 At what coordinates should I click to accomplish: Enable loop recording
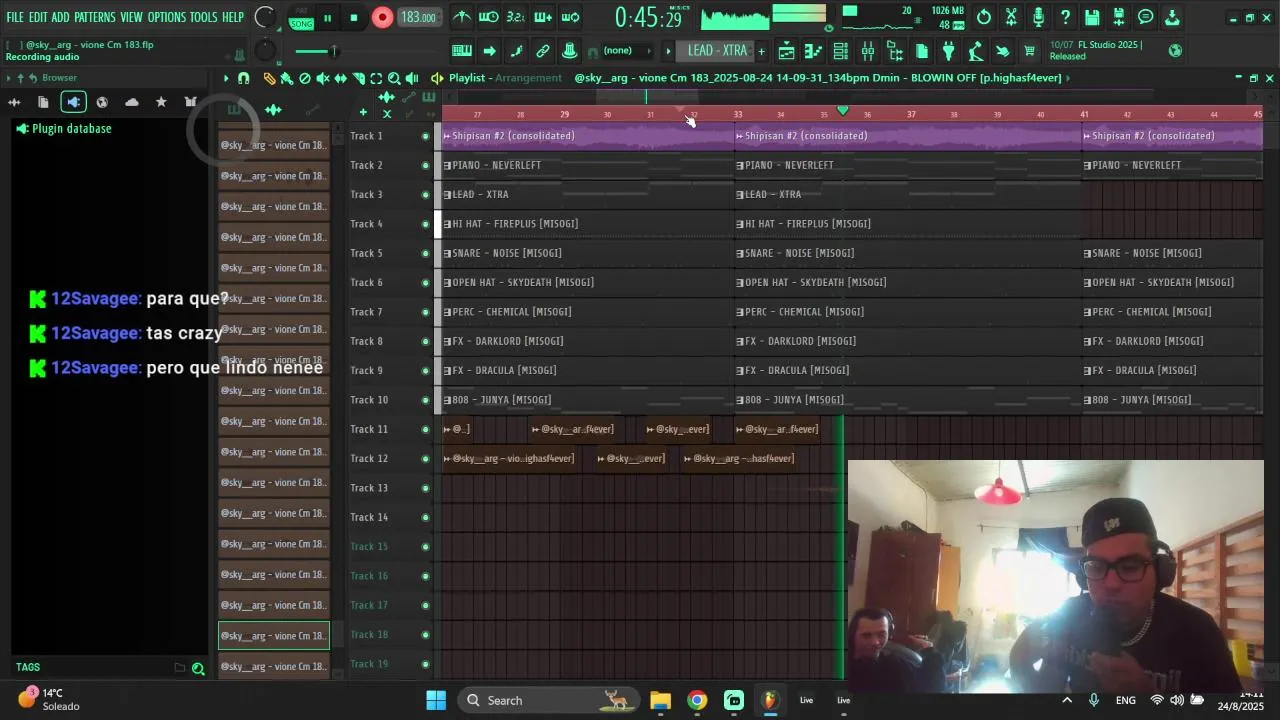click(570, 17)
